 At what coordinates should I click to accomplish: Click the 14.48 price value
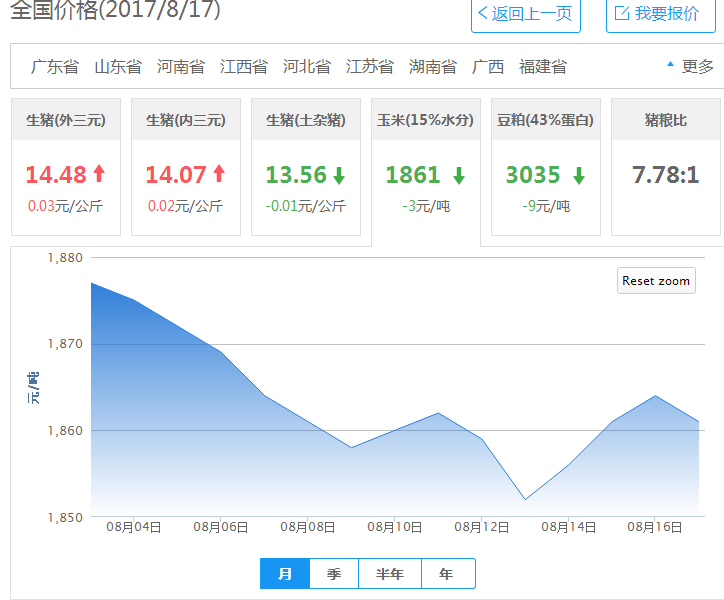point(56,175)
